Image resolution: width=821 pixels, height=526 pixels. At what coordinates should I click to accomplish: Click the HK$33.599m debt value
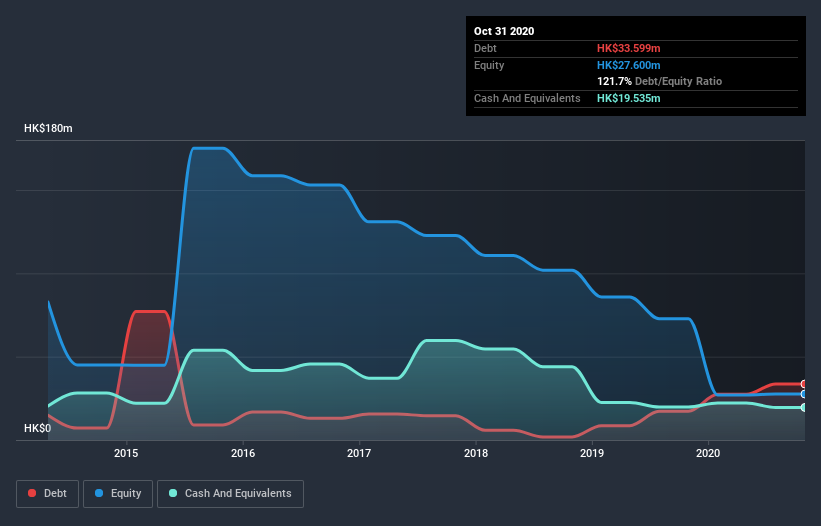click(628, 48)
